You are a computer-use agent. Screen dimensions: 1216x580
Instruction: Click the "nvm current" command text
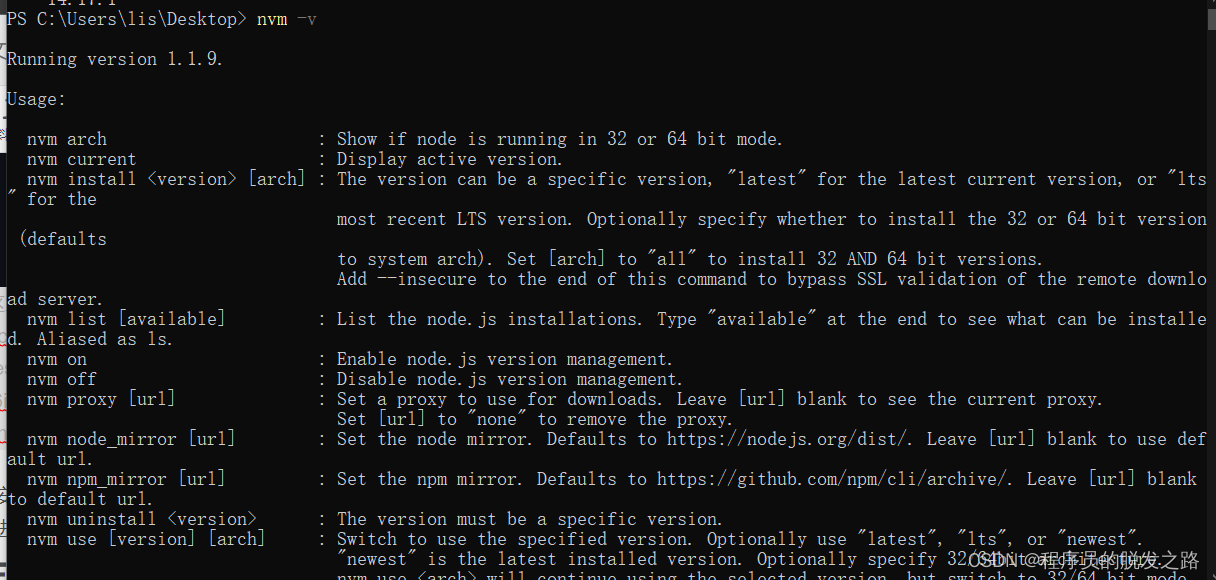(81, 159)
